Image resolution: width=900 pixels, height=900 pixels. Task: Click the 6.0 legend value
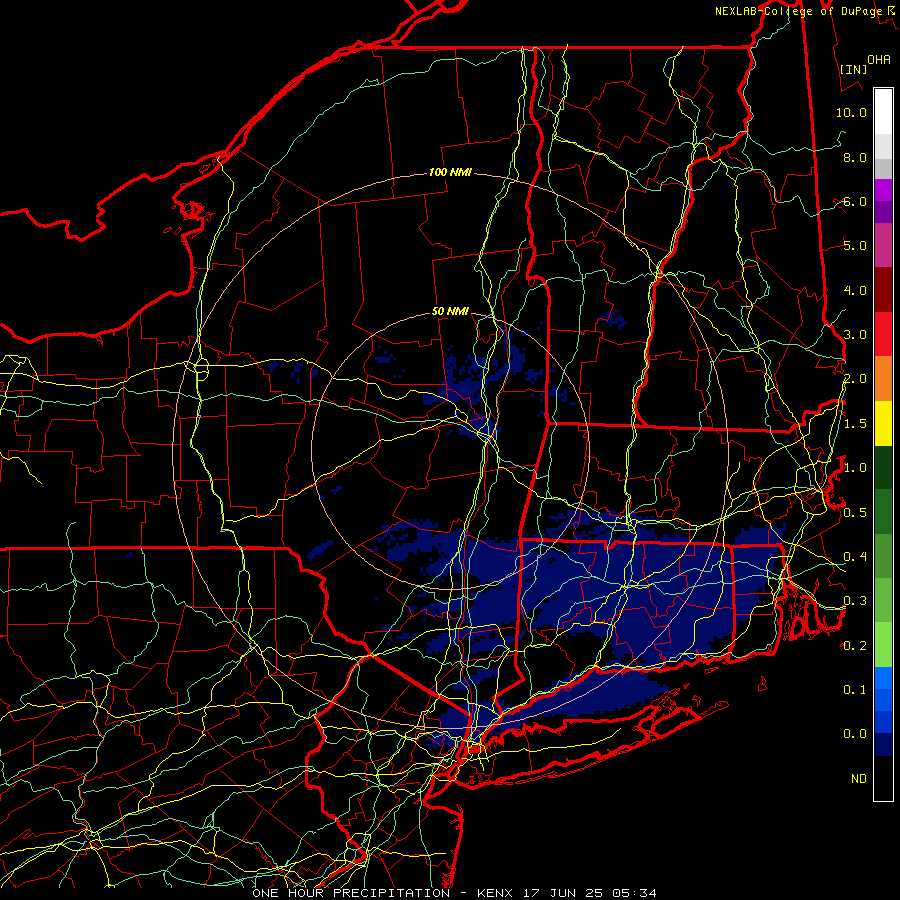[x=855, y=201]
